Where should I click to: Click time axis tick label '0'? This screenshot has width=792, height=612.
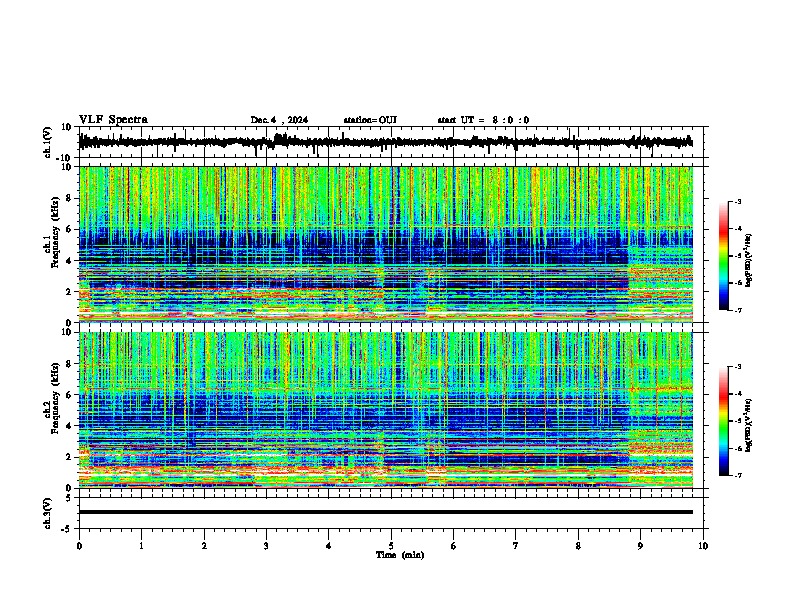[79, 546]
